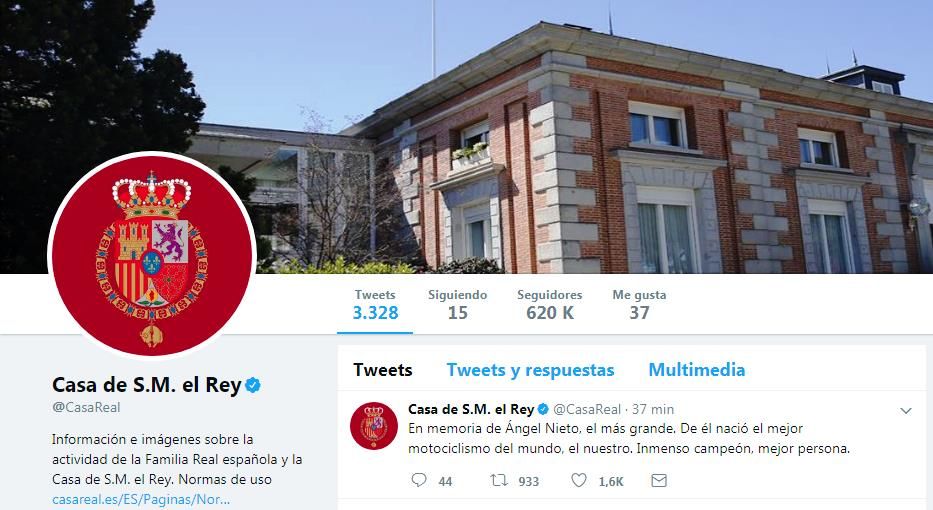This screenshot has width=933, height=510.
Task: Like the tweet with heart icon
Action: [x=579, y=480]
